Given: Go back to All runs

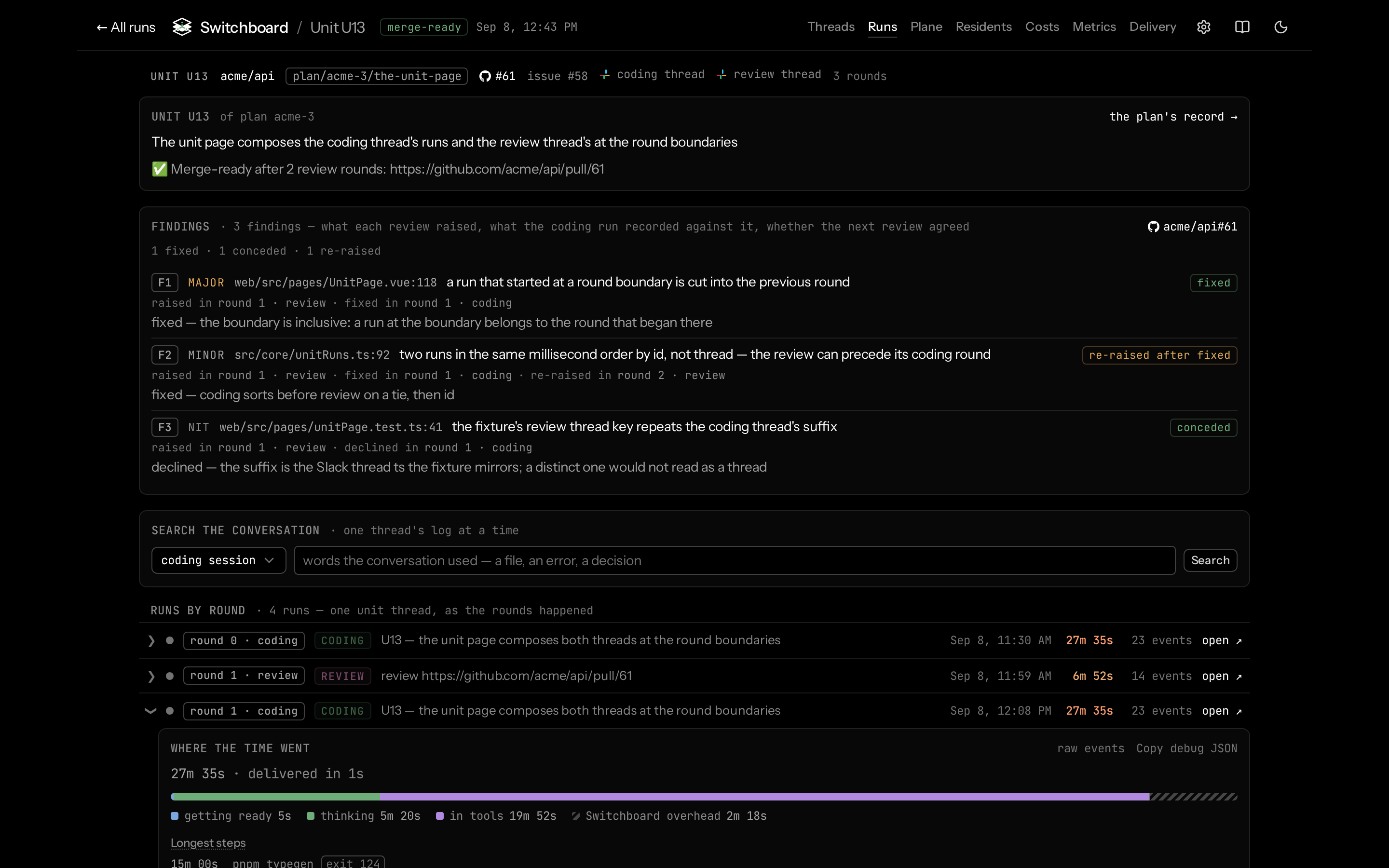Looking at the screenshot, I should 126,27.
